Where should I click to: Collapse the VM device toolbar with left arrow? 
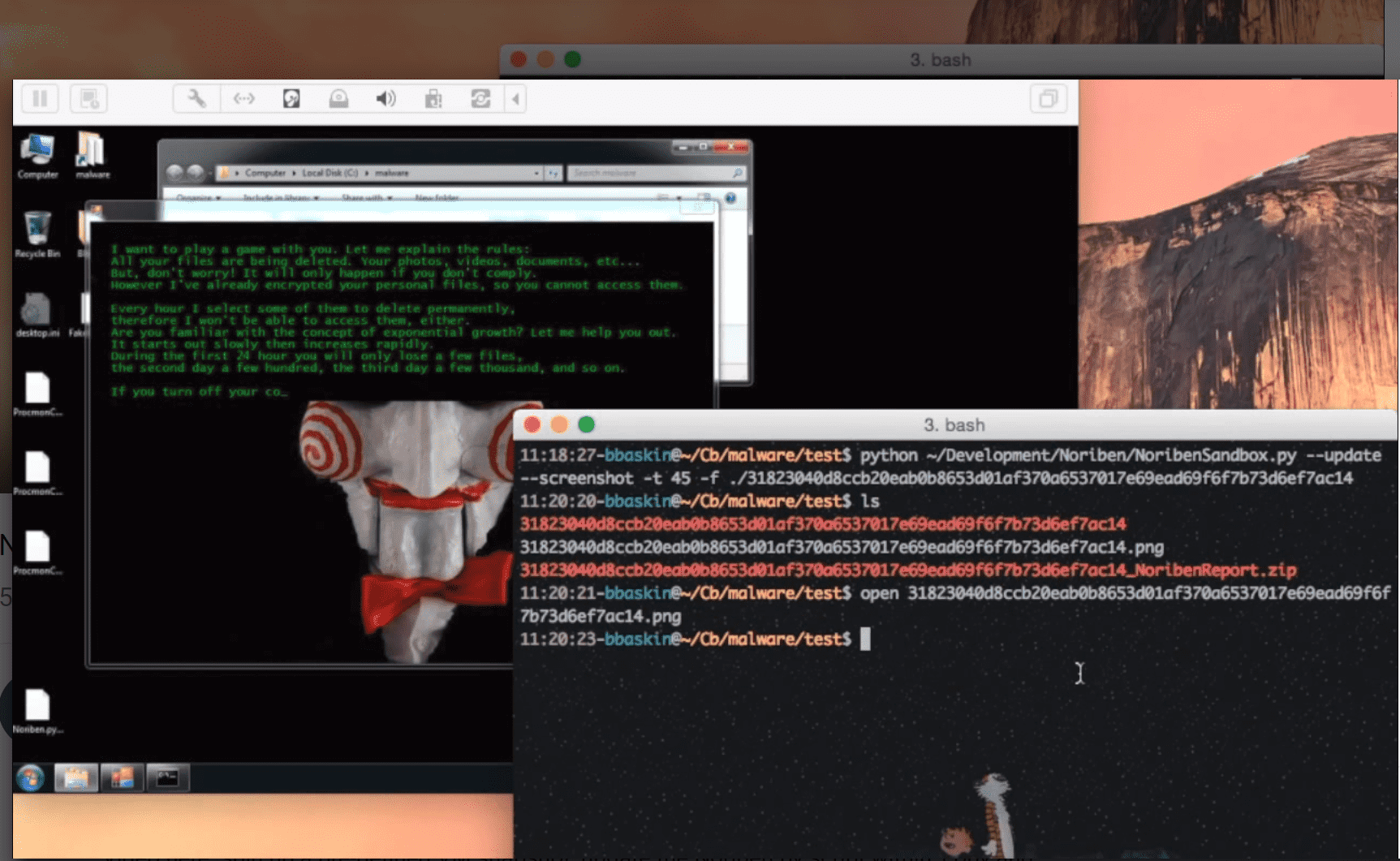pyautogui.click(x=515, y=99)
